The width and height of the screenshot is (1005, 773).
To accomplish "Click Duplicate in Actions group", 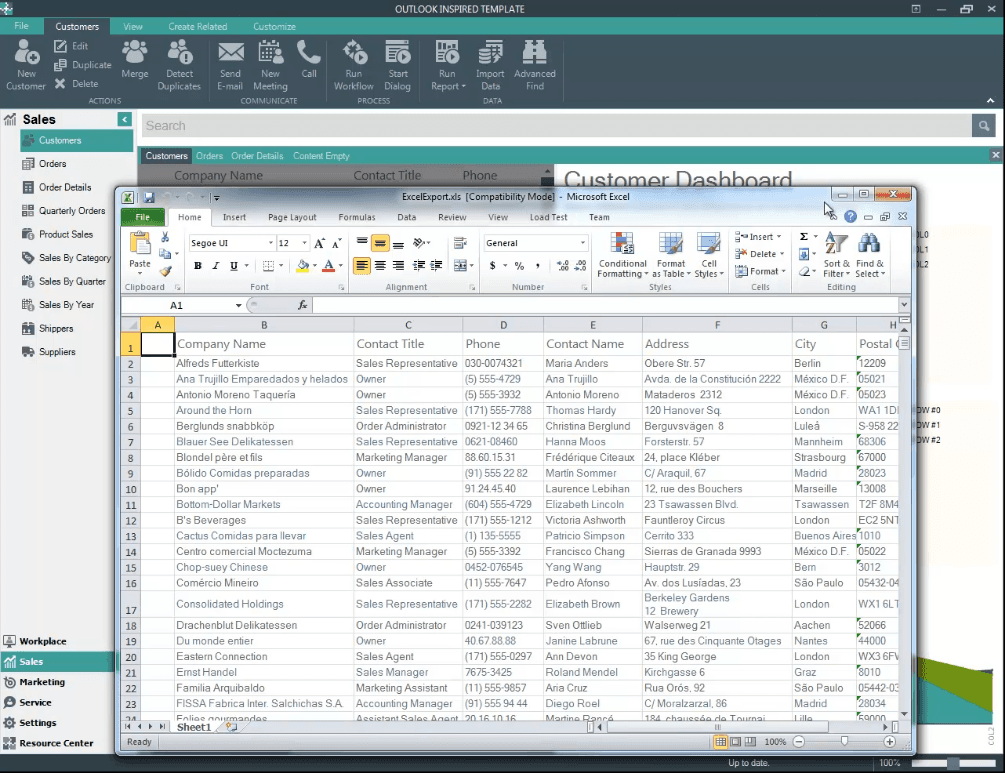I will click(83, 65).
